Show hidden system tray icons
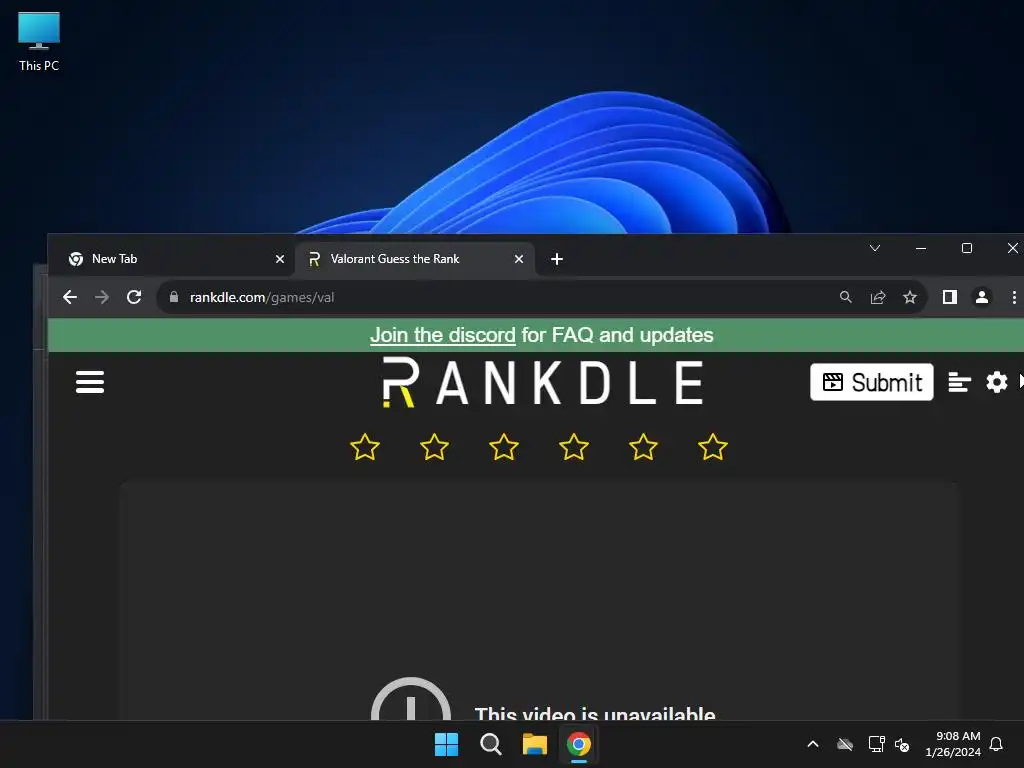The image size is (1024, 768). (813, 744)
